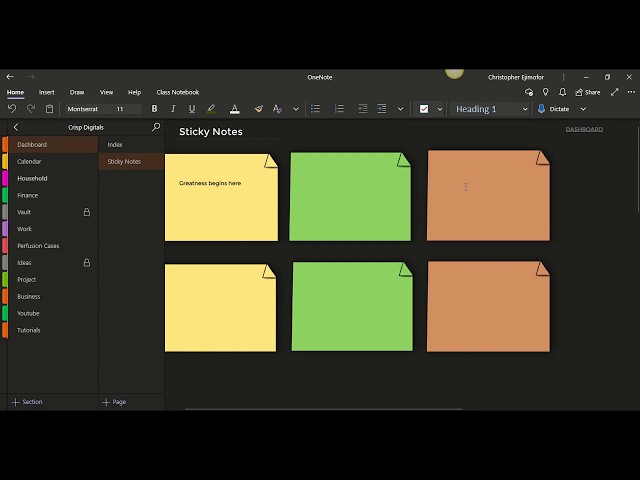
Task: Click the Undo icon
Action: click(x=12, y=109)
